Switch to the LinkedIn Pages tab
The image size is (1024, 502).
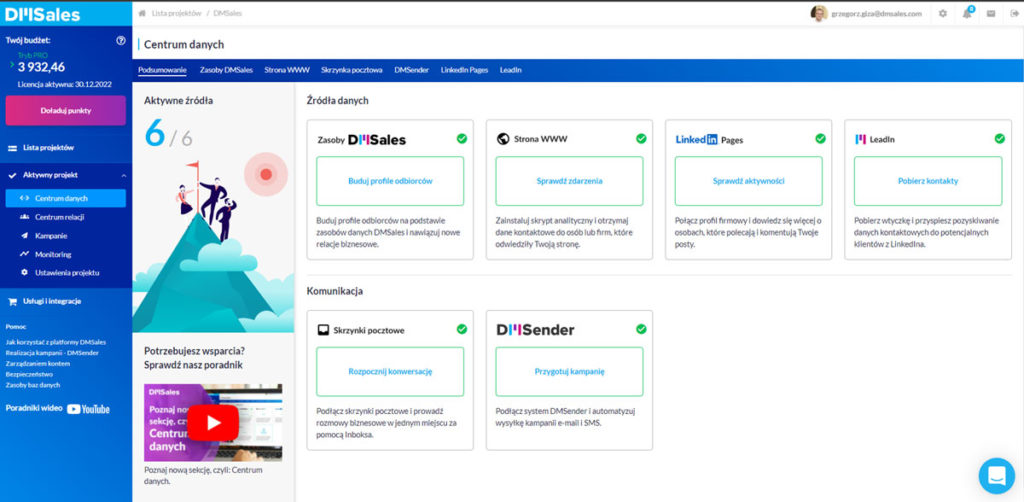click(x=464, y=70)
